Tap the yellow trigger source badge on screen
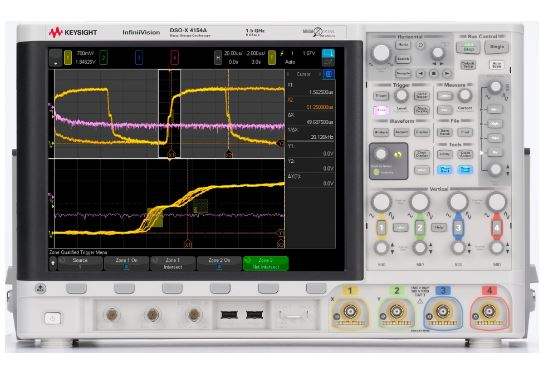 coord(272,57)
